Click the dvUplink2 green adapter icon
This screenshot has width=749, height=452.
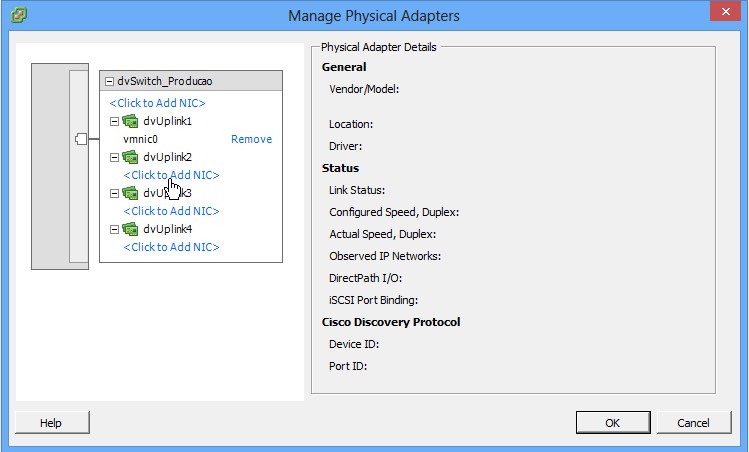click(130, 157)
